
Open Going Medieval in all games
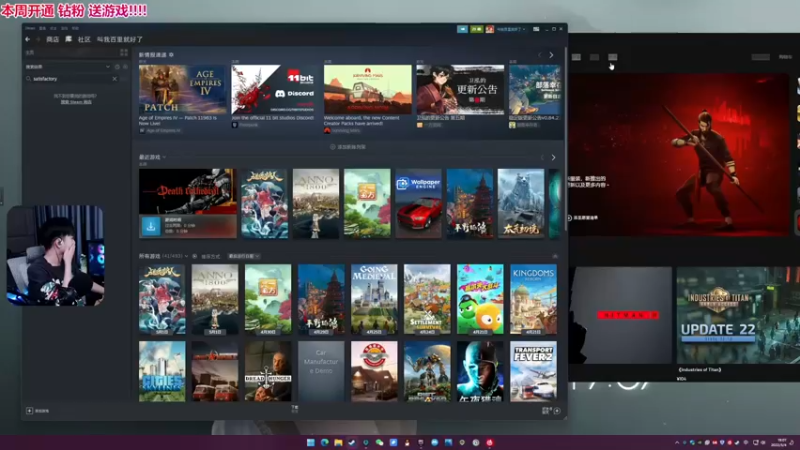(x=374, y=299)
